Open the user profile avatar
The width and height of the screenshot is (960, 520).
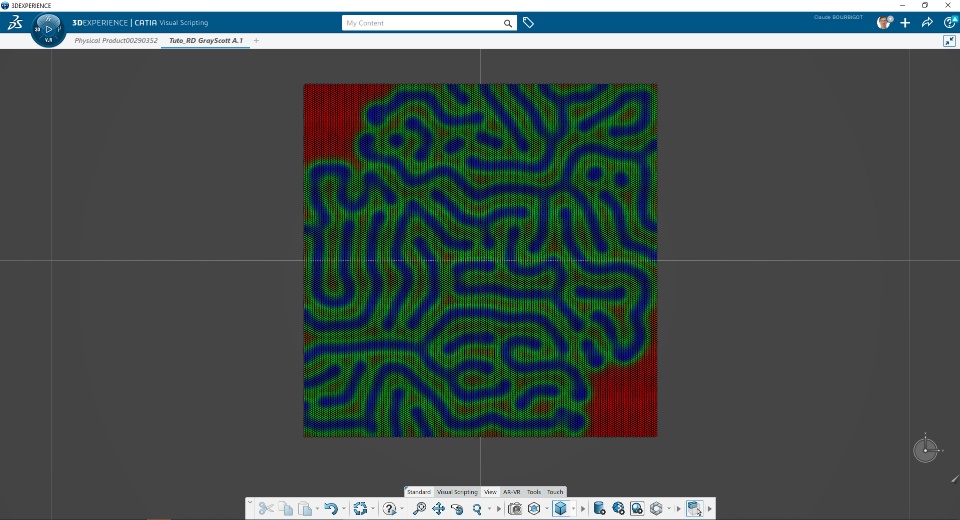pyautogui.click(x=883, y=23)
